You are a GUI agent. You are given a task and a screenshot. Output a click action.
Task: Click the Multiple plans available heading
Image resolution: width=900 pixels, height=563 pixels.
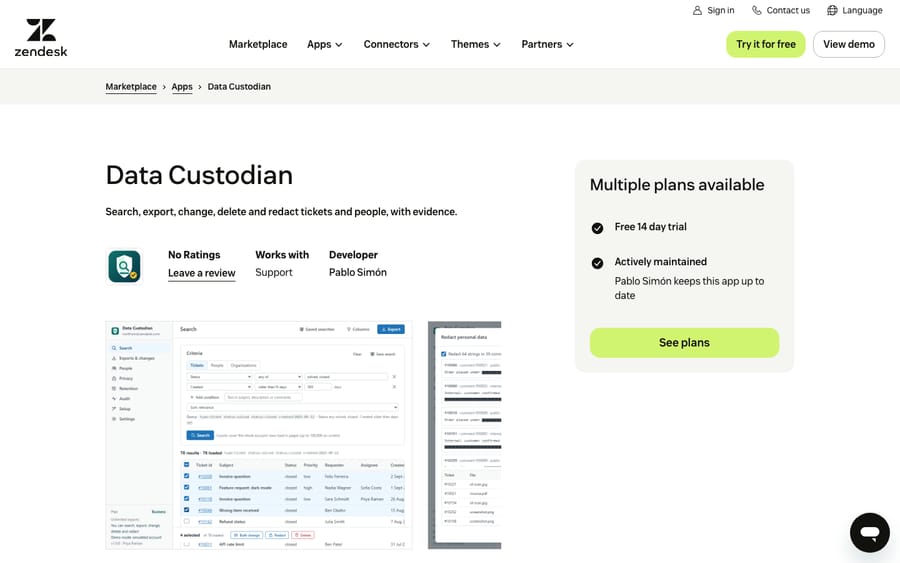(x=677, y=185)
